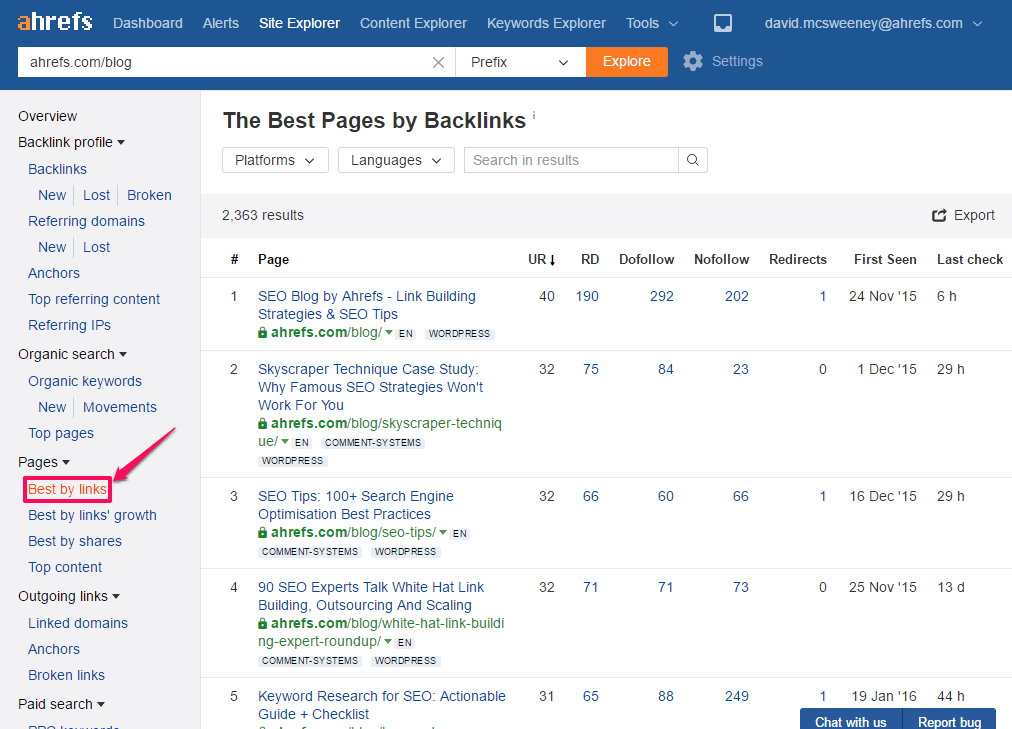Viewport: 1012px width, 729px height.
Task: Expand the ahrefs.com/blog/ URL dropdown arrow
Action: pos(389,332)
